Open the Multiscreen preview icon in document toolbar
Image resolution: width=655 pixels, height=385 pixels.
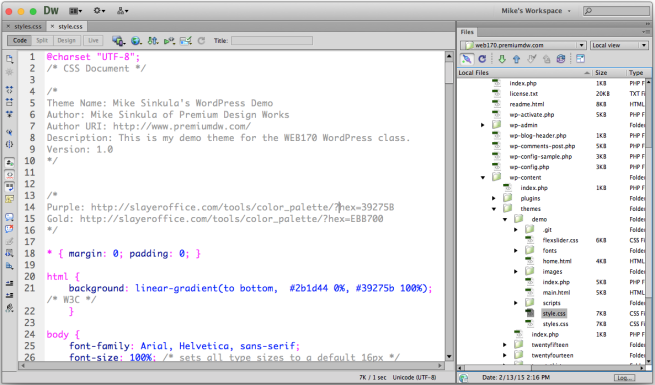(119, 41)
